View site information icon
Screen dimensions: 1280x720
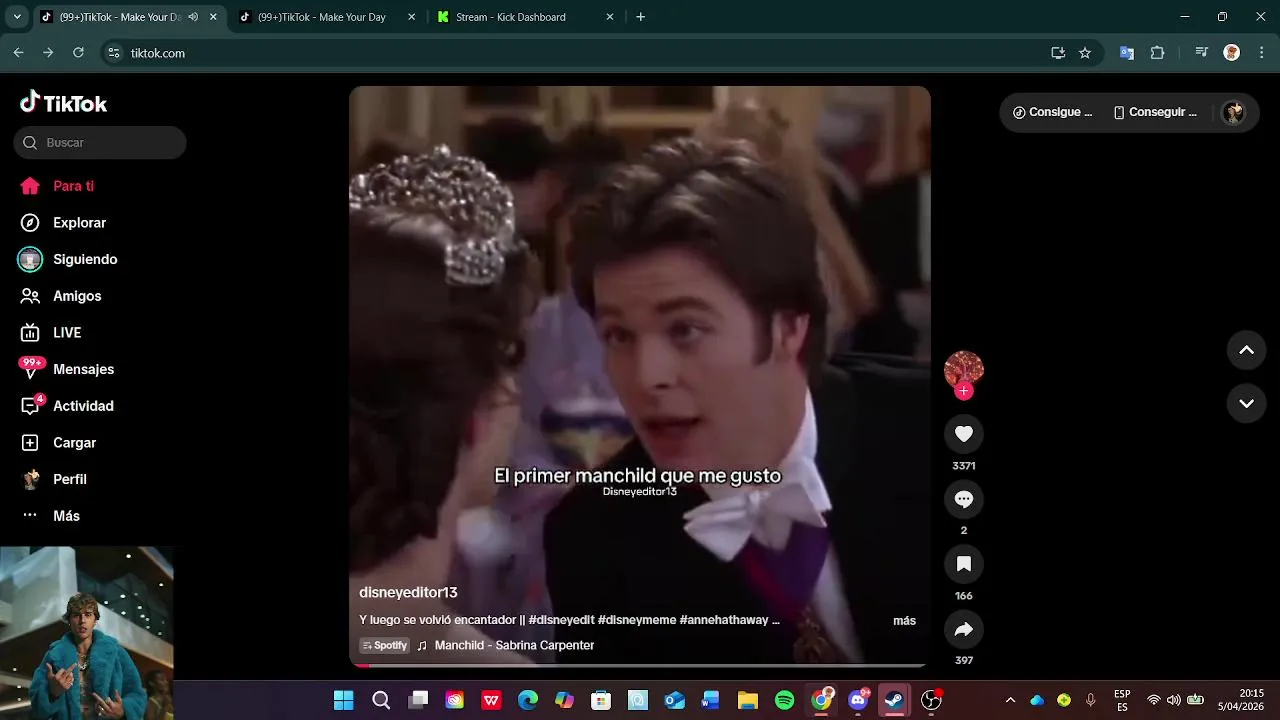point(114,53)
